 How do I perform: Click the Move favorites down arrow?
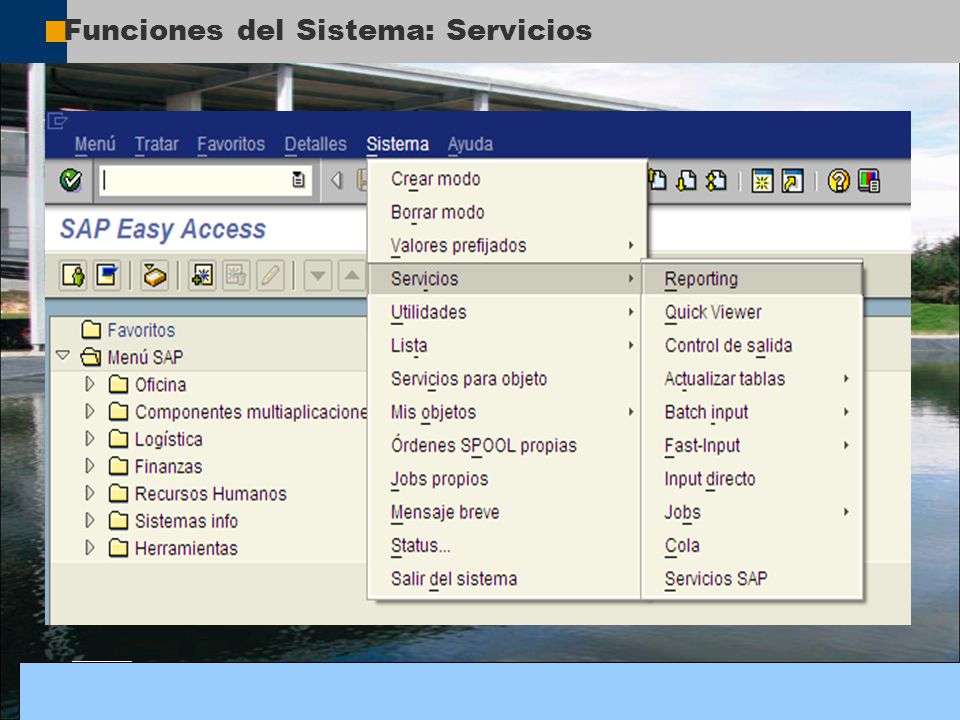pyautogui.click(x=318, y=276)
